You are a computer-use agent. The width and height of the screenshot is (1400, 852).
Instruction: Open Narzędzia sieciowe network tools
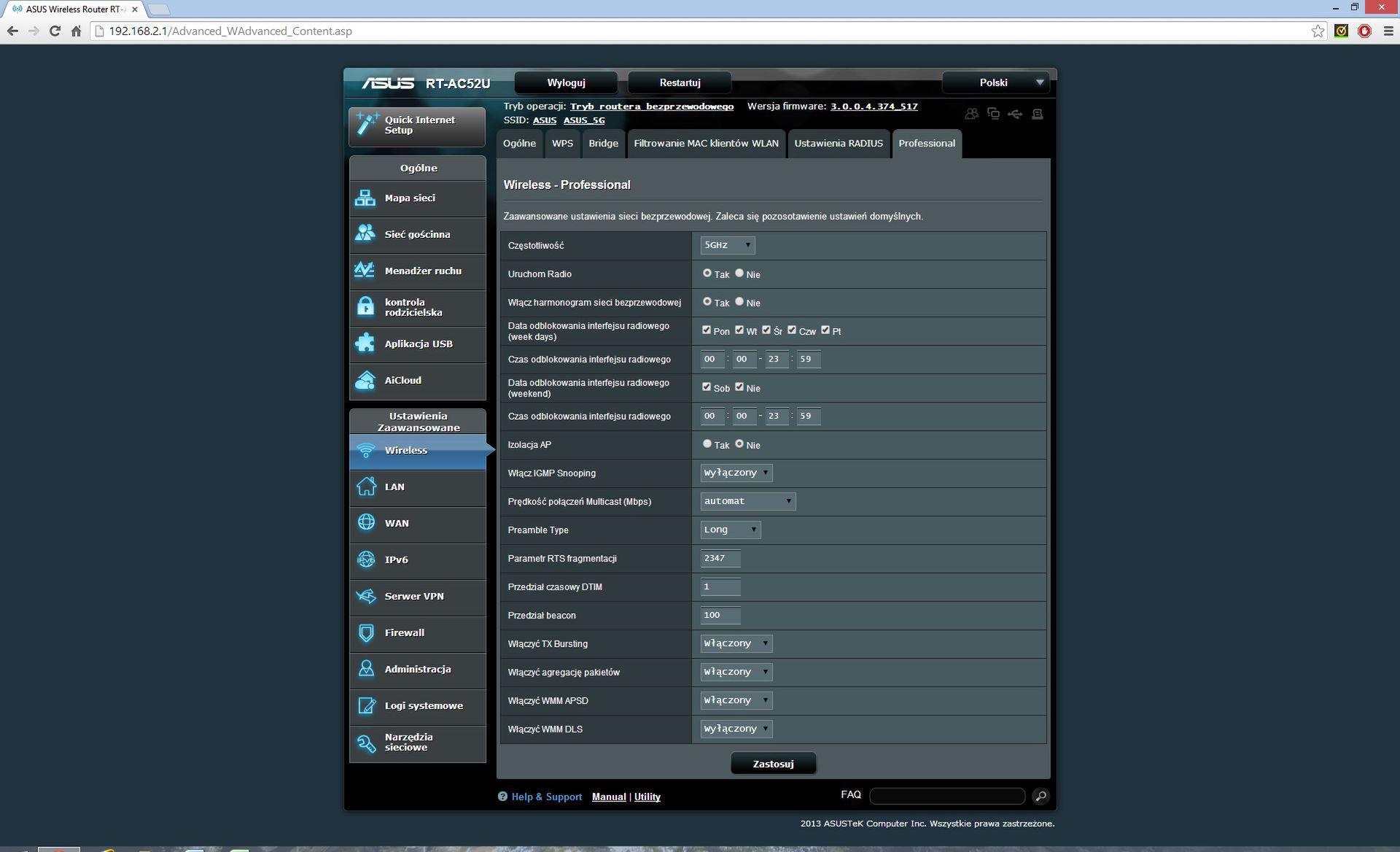coord(417,743)
